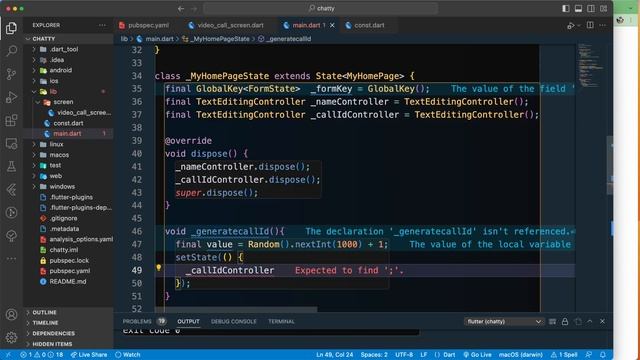The height and width of the screenshot is (360, 640).
Task: Show additional activity bar views ellipsis
Action: 11,259
